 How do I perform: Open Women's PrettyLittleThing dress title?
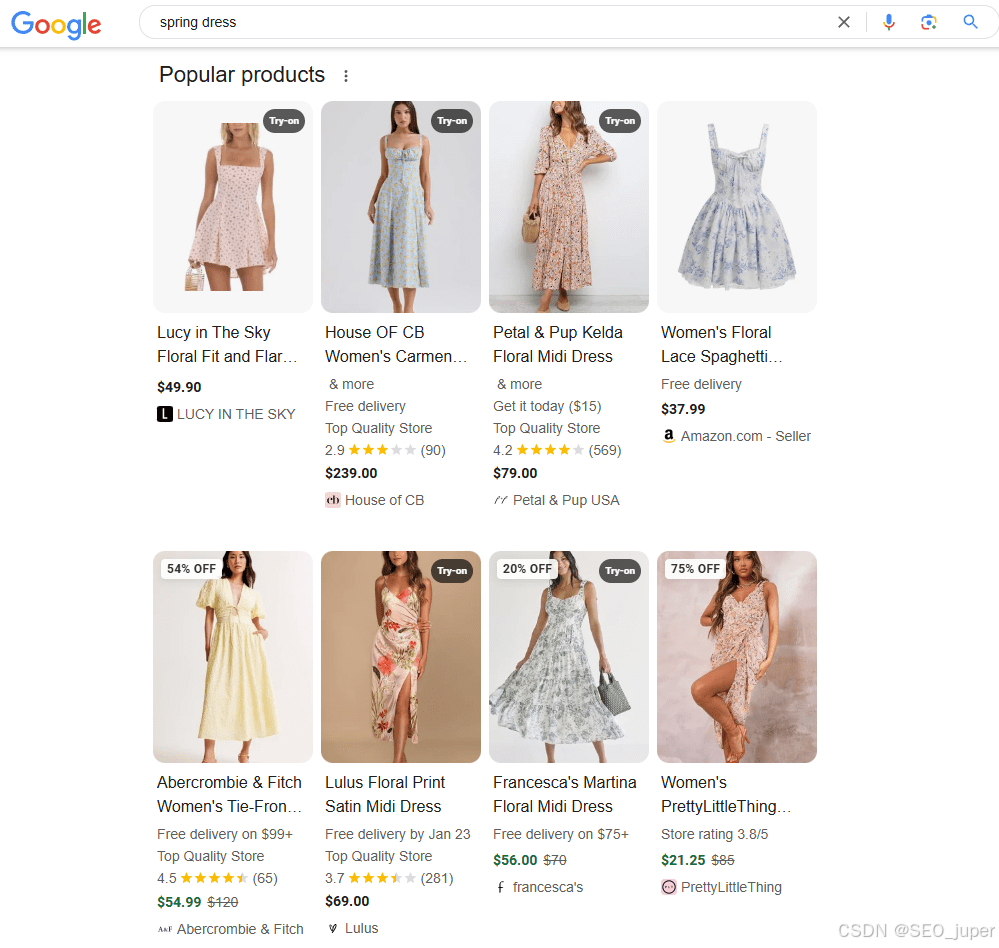click(x=726, y=794)
